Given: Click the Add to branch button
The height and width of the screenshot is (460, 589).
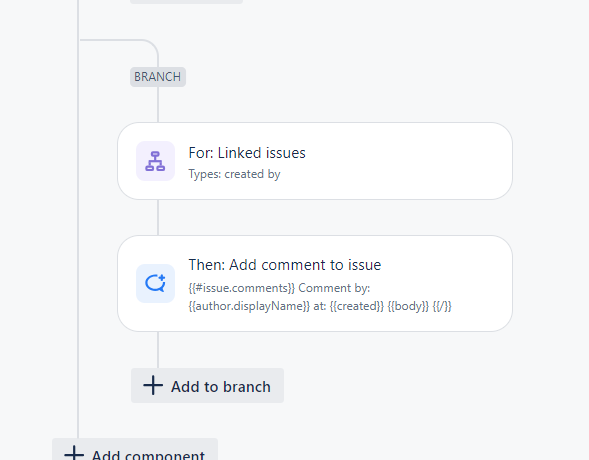Looking at the screenshot, I should point(207,386).
